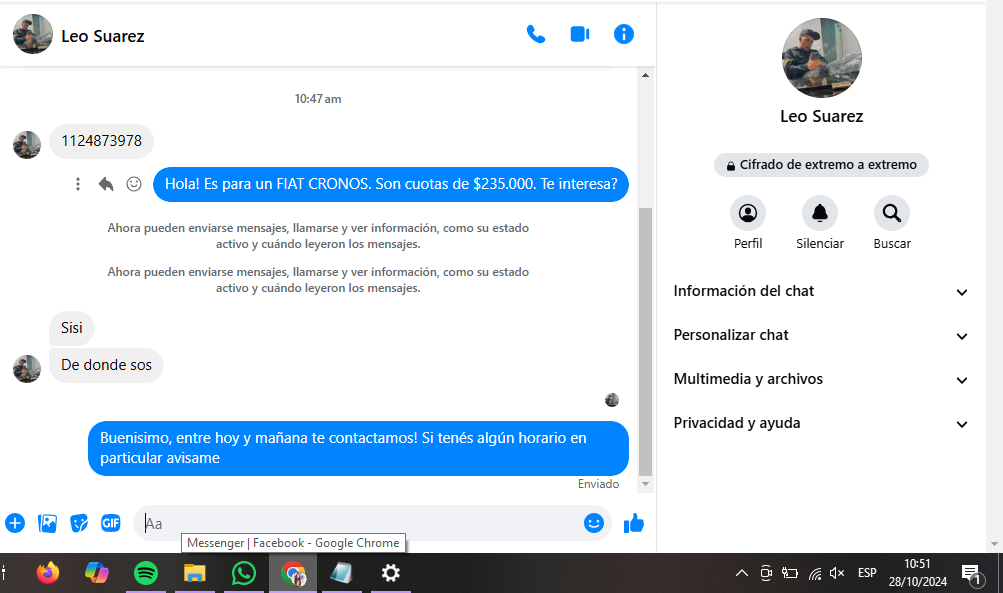The height and width of the screenshot is (593, 1003).
Task: Open Wi-Fi network settings in tray
Action: 814,573
